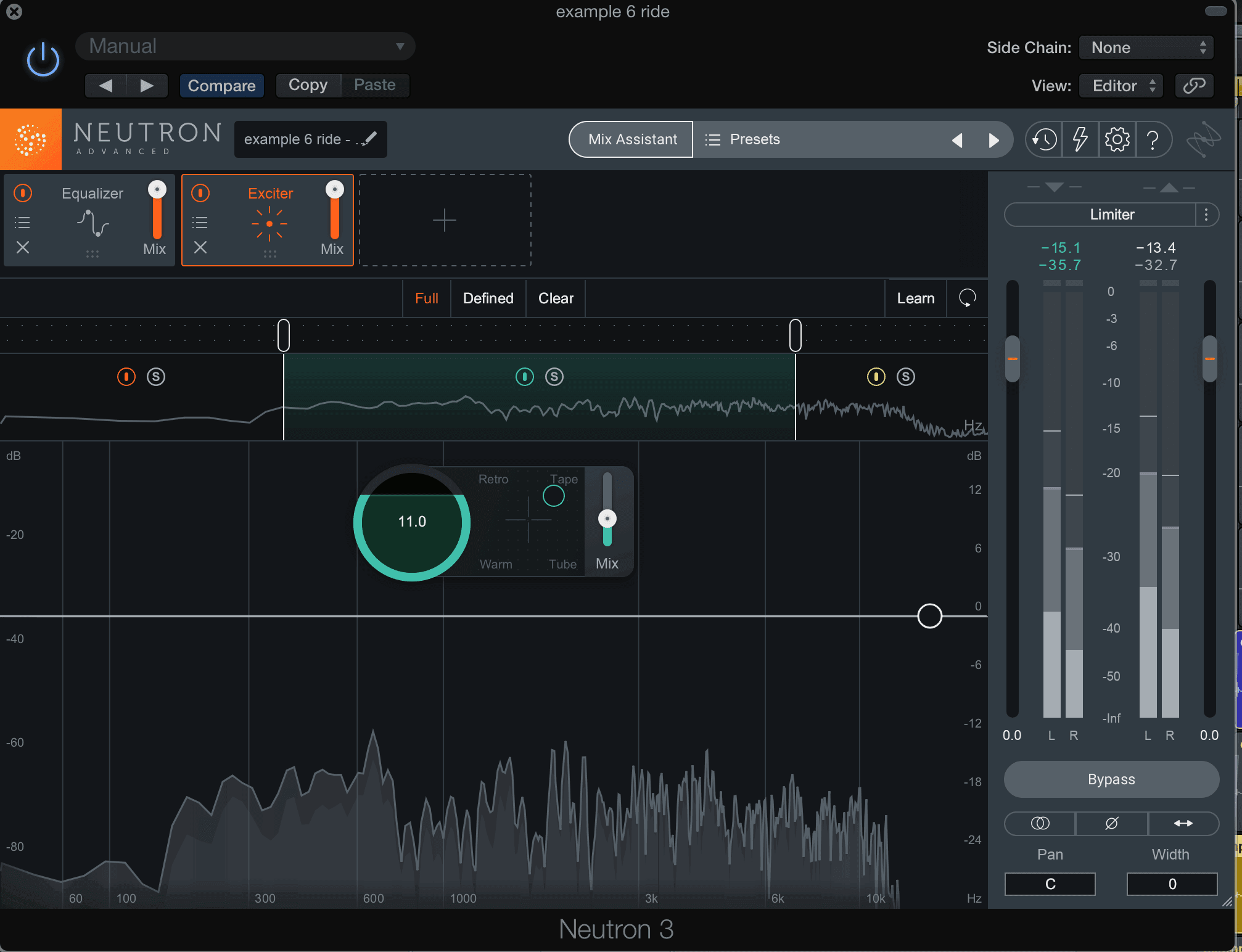Open Equalizer module presets list icon
1242x952 pixels.
click(22, 223)
